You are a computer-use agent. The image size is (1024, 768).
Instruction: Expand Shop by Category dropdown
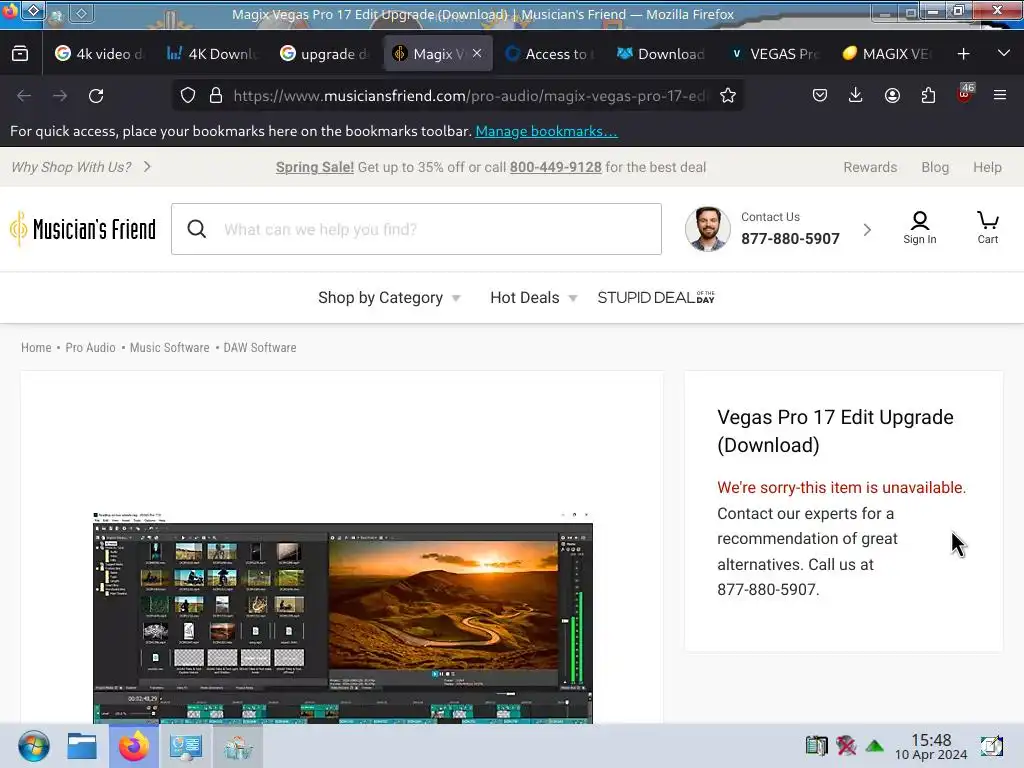[389, 298]
